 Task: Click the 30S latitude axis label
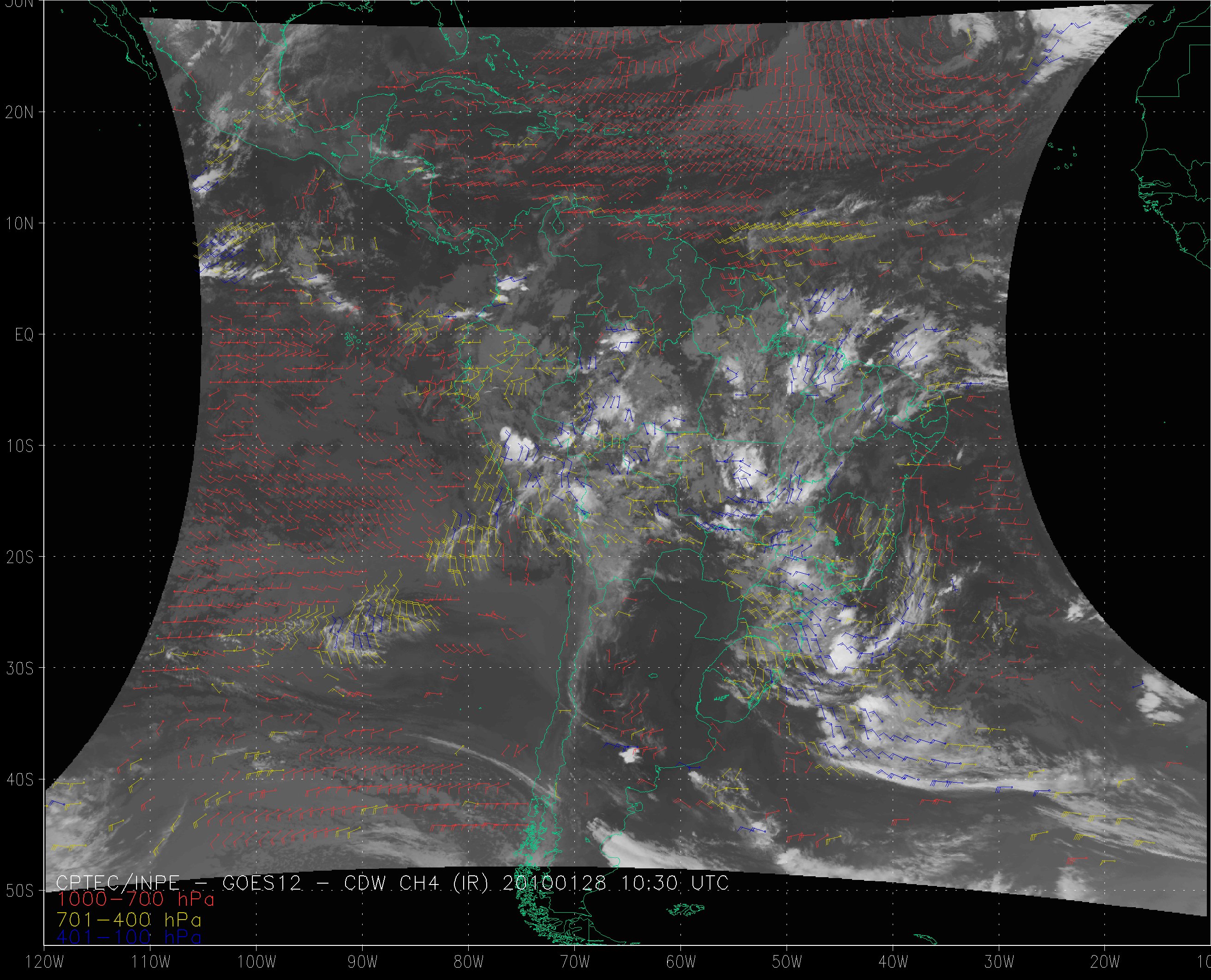19,668
